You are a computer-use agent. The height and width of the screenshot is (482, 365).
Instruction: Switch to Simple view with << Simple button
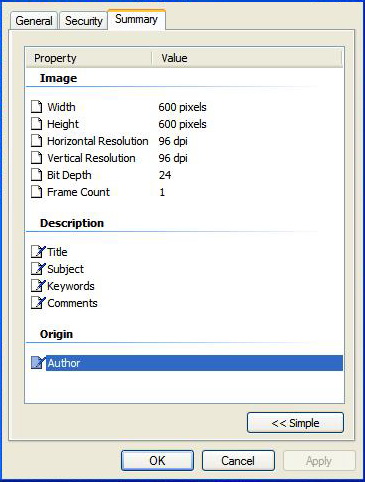point(295,423)
